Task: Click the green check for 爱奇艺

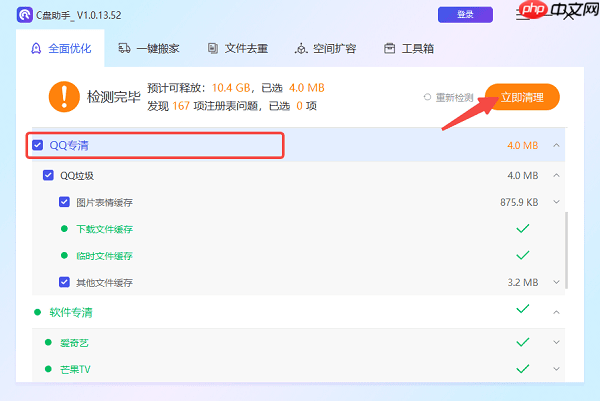Action: click(523, 342)
